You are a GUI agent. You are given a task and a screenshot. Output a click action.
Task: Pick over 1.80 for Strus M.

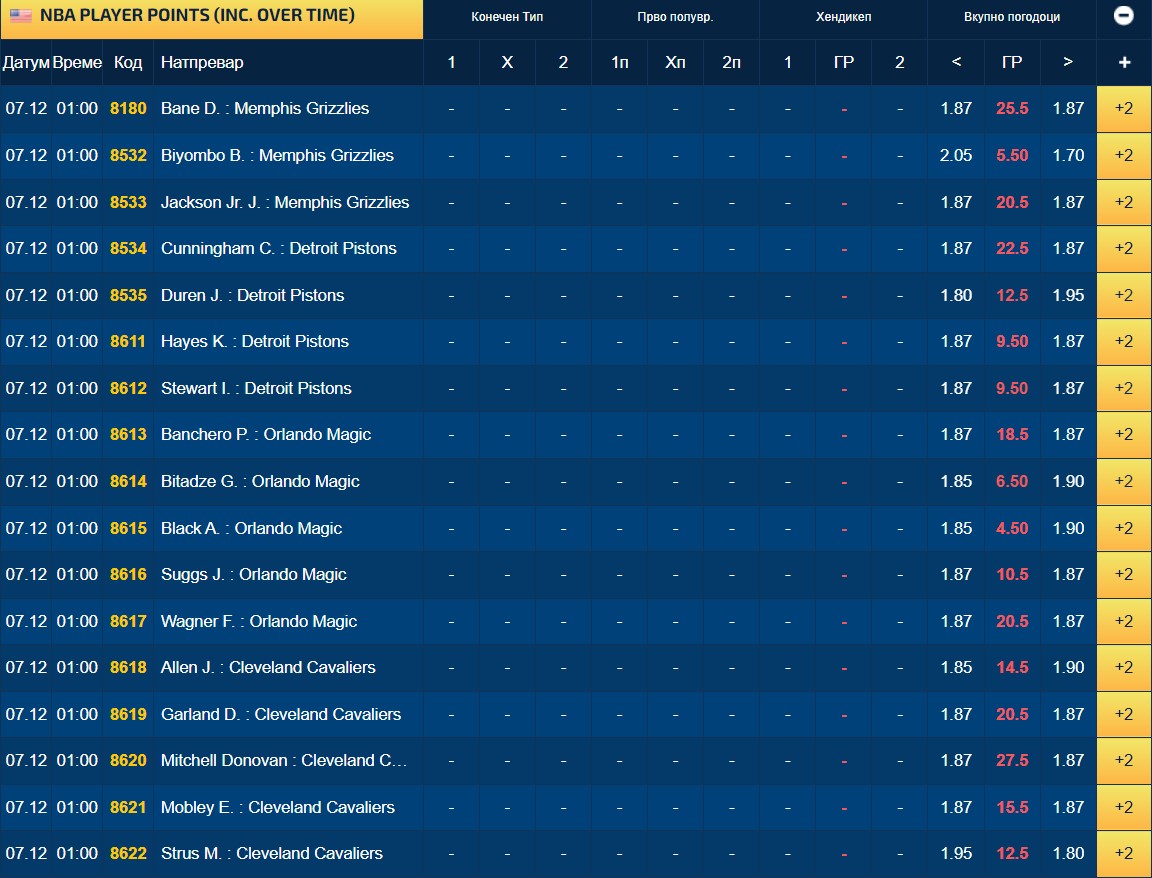(1068, 854)
